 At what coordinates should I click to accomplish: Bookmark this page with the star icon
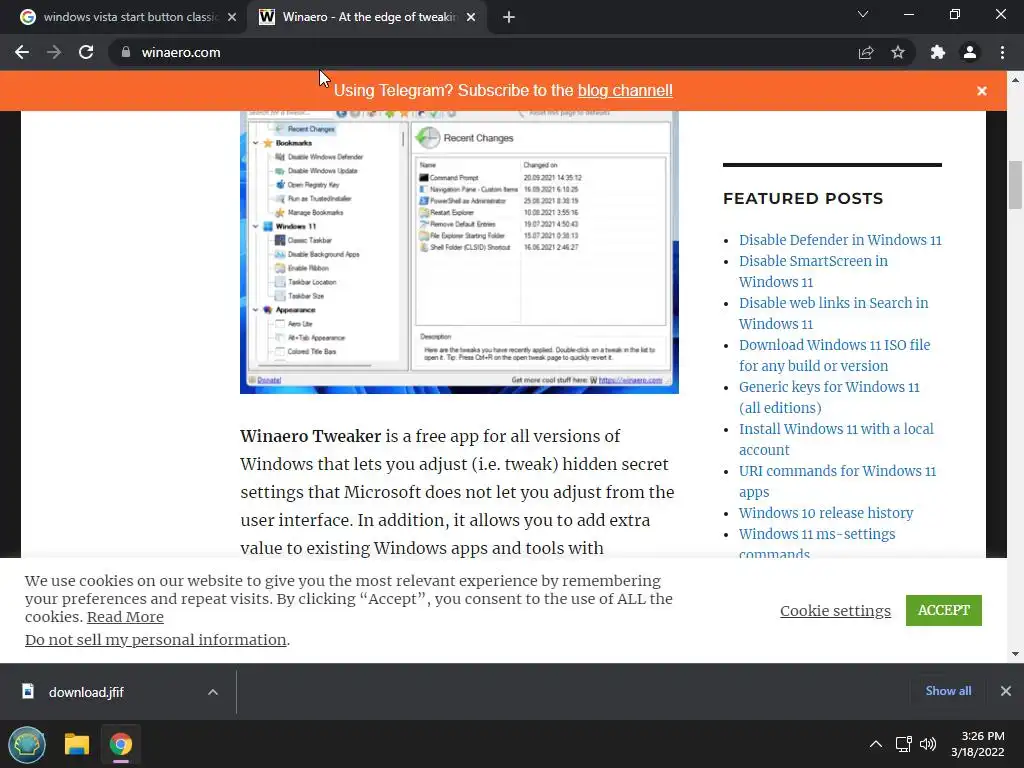tap(898, 52)
